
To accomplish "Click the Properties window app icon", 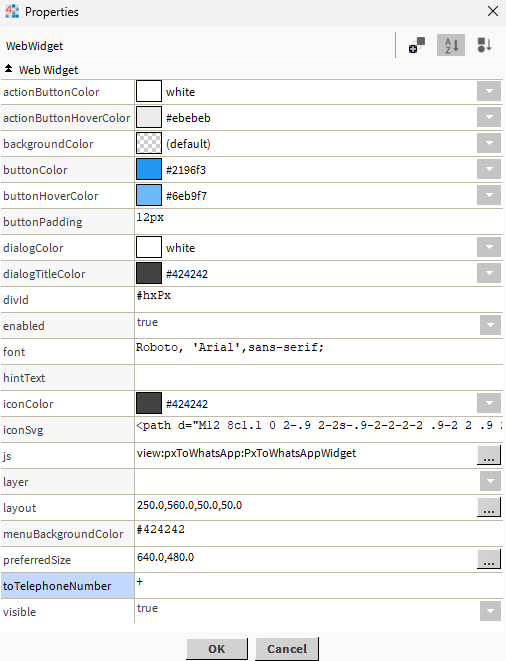I will (12, 11).
